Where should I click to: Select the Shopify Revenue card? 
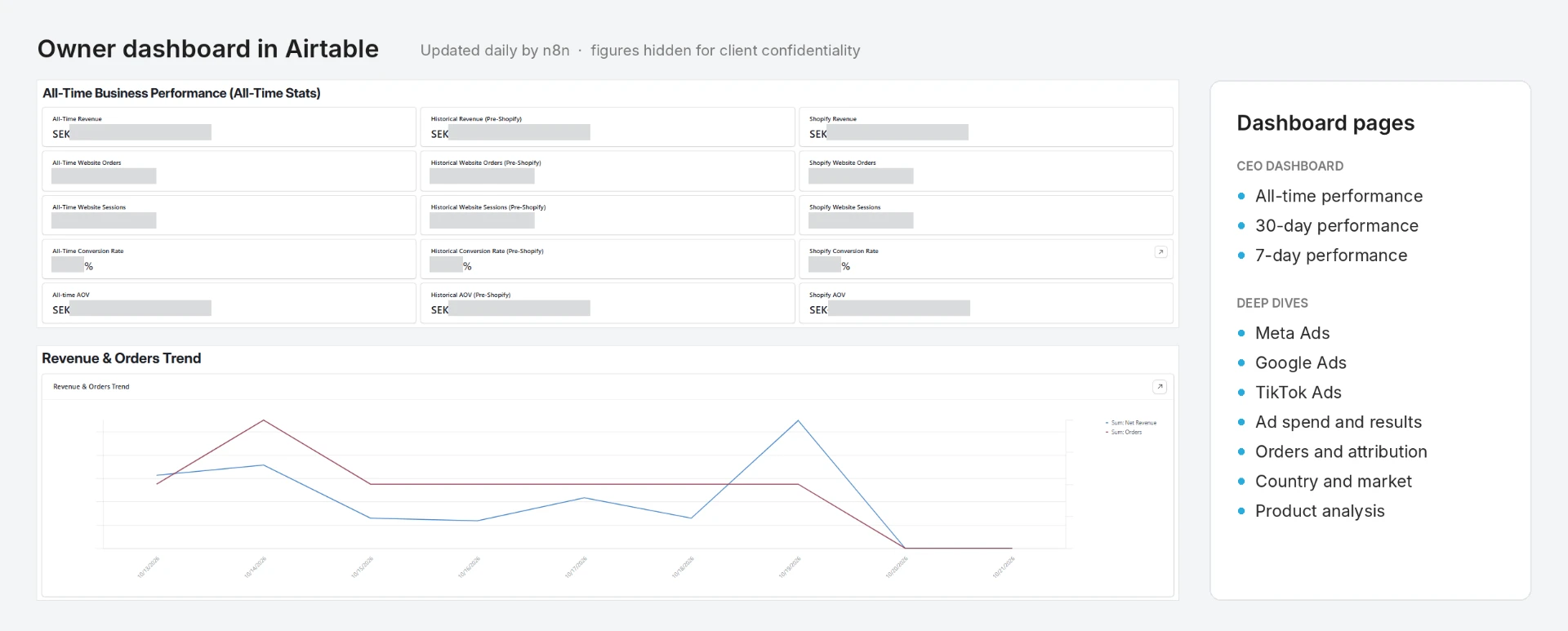tap(986, 127)
